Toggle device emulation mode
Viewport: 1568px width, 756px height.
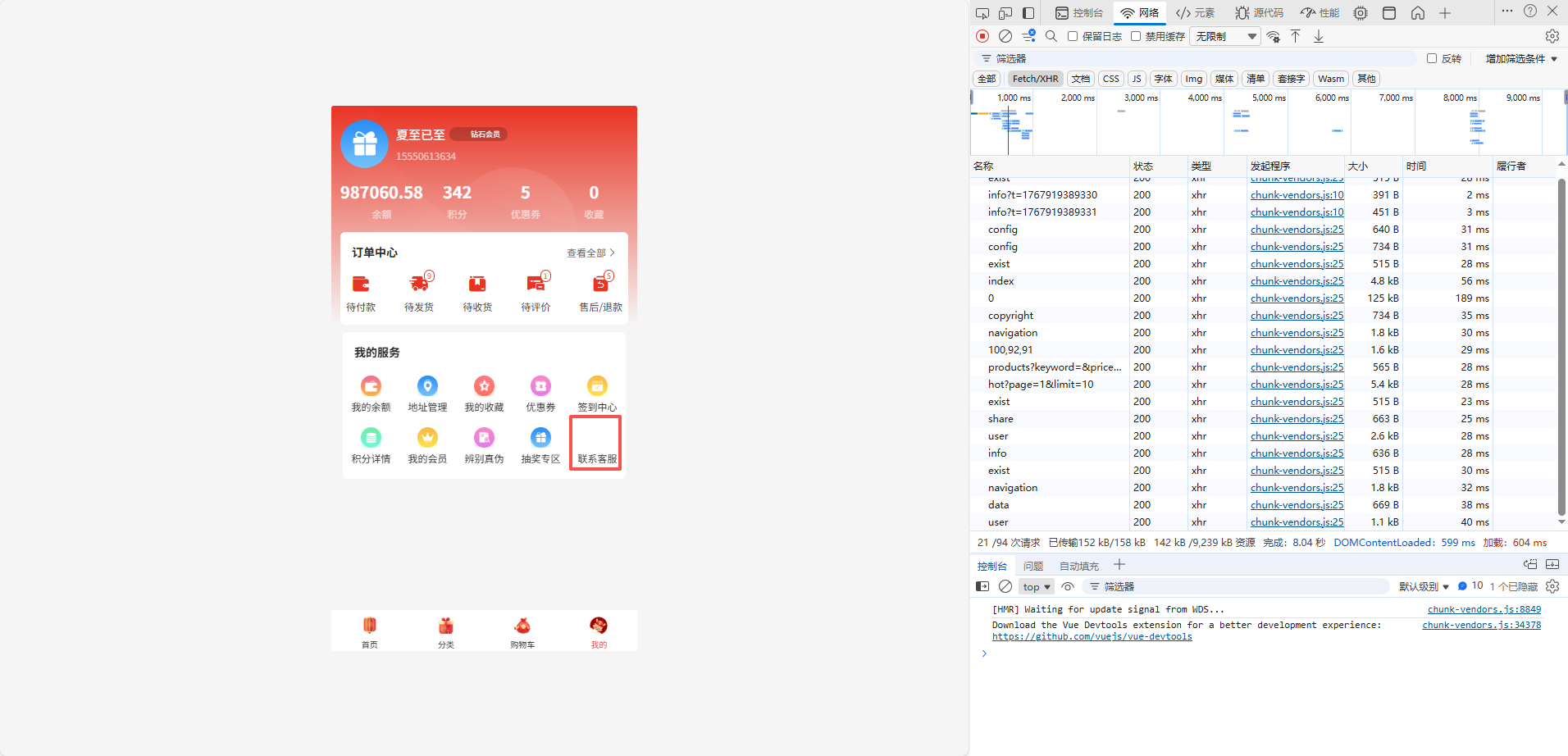click(x=1005, y=13)
